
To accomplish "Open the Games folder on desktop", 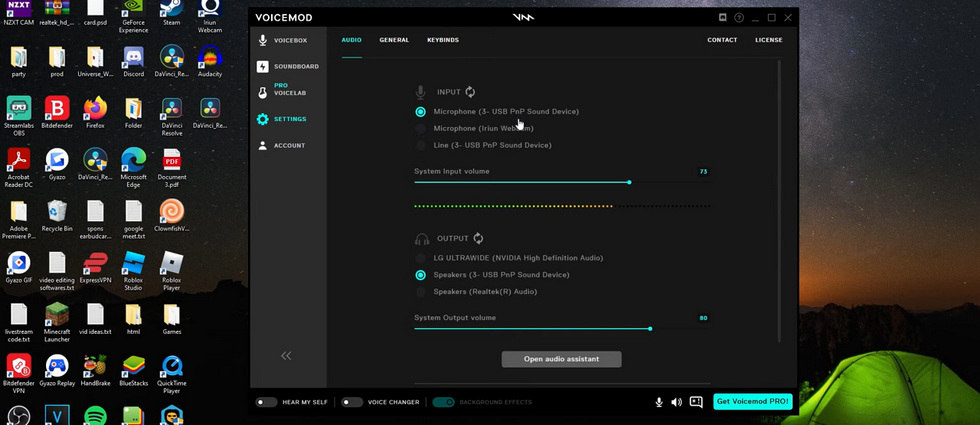I will [172, 319].
